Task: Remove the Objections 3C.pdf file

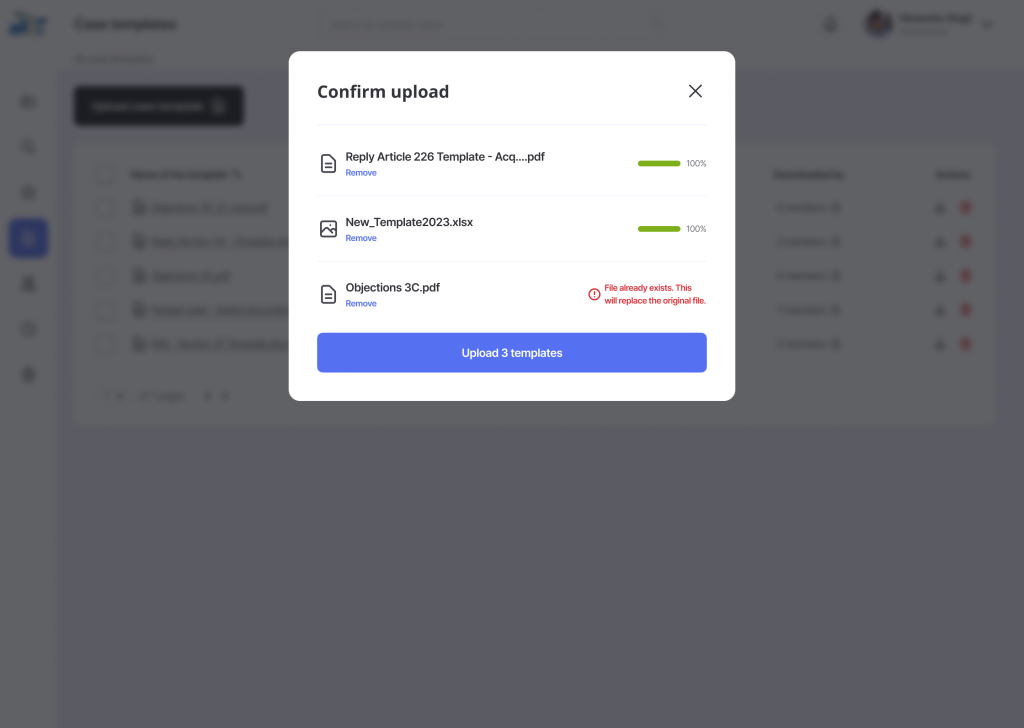Action: pos(361,304)
